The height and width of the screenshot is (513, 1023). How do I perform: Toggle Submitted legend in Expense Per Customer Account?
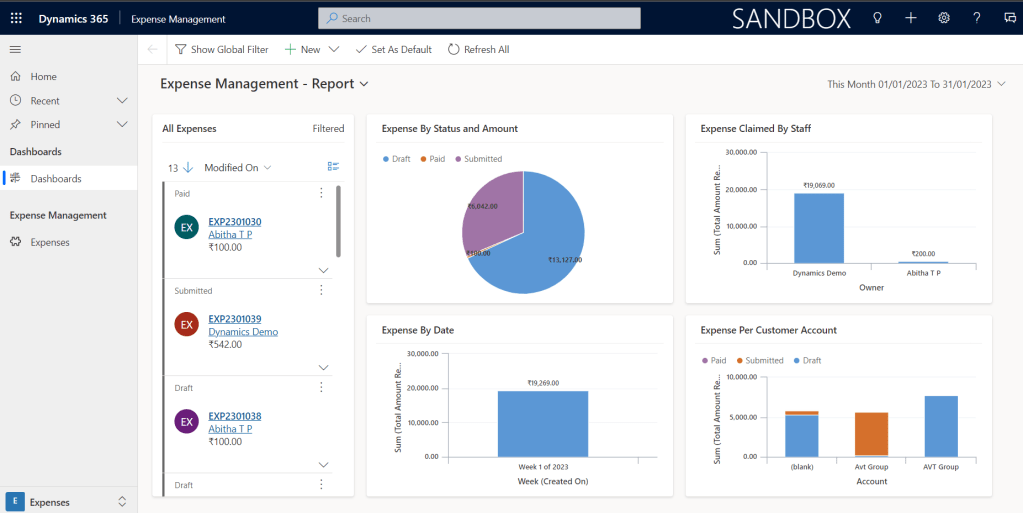point(759,360)
